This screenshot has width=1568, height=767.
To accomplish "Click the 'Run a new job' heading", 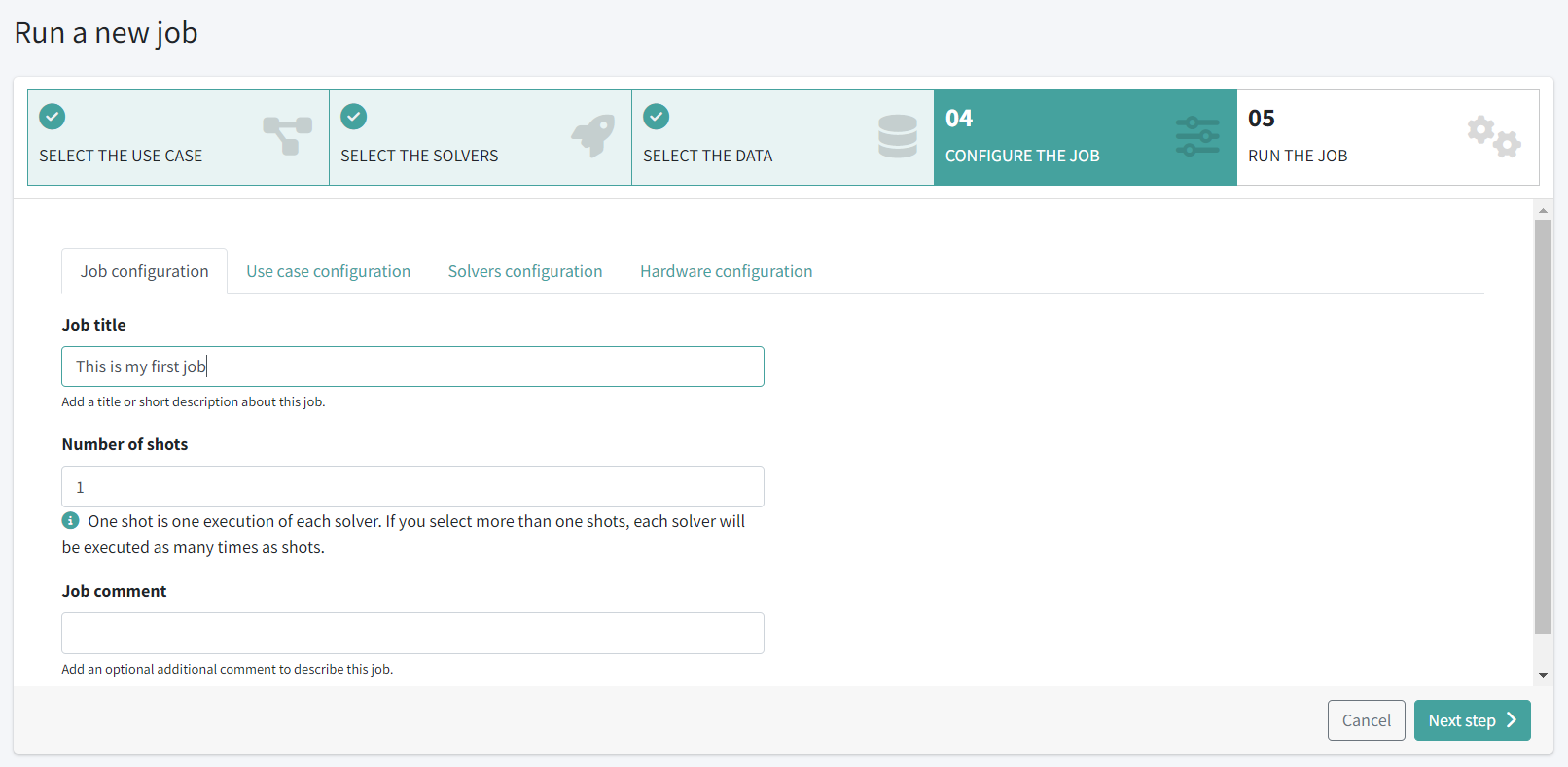I will click(106, 33).
